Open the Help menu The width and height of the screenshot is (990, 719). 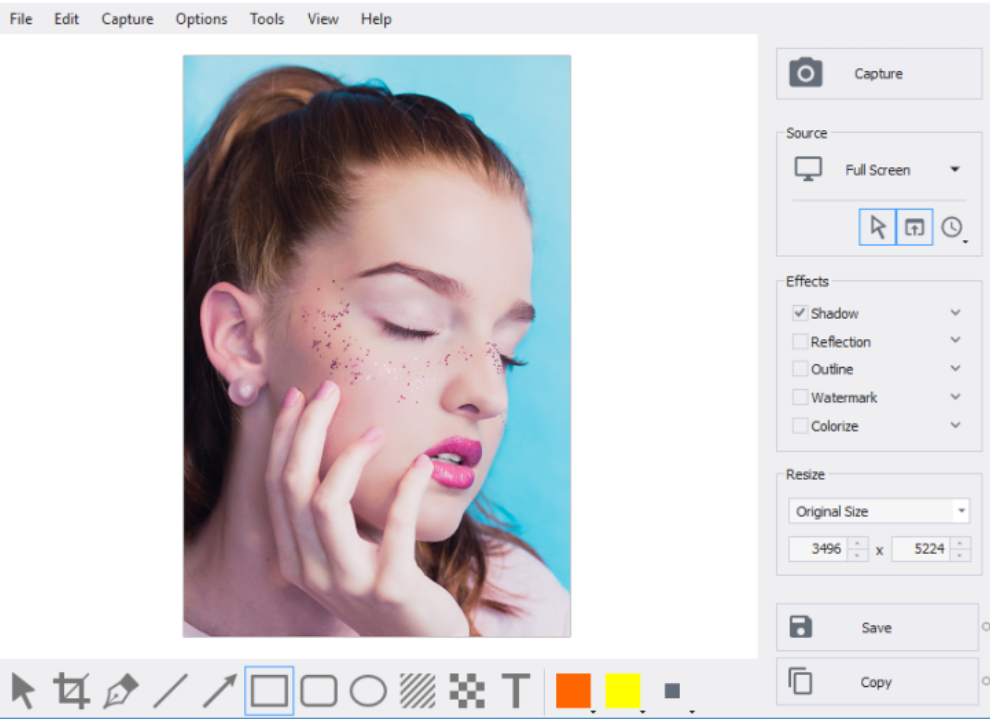(x=376, y=19)
